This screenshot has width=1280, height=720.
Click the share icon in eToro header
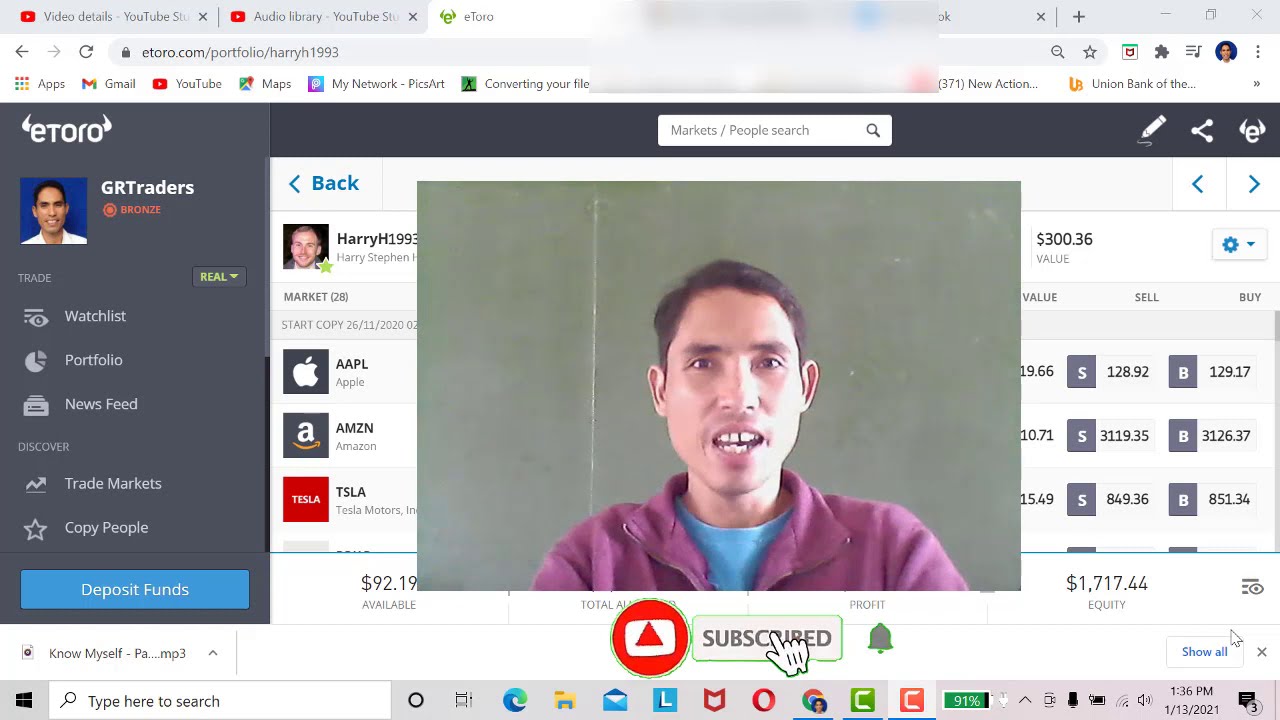click(1202, 130)
